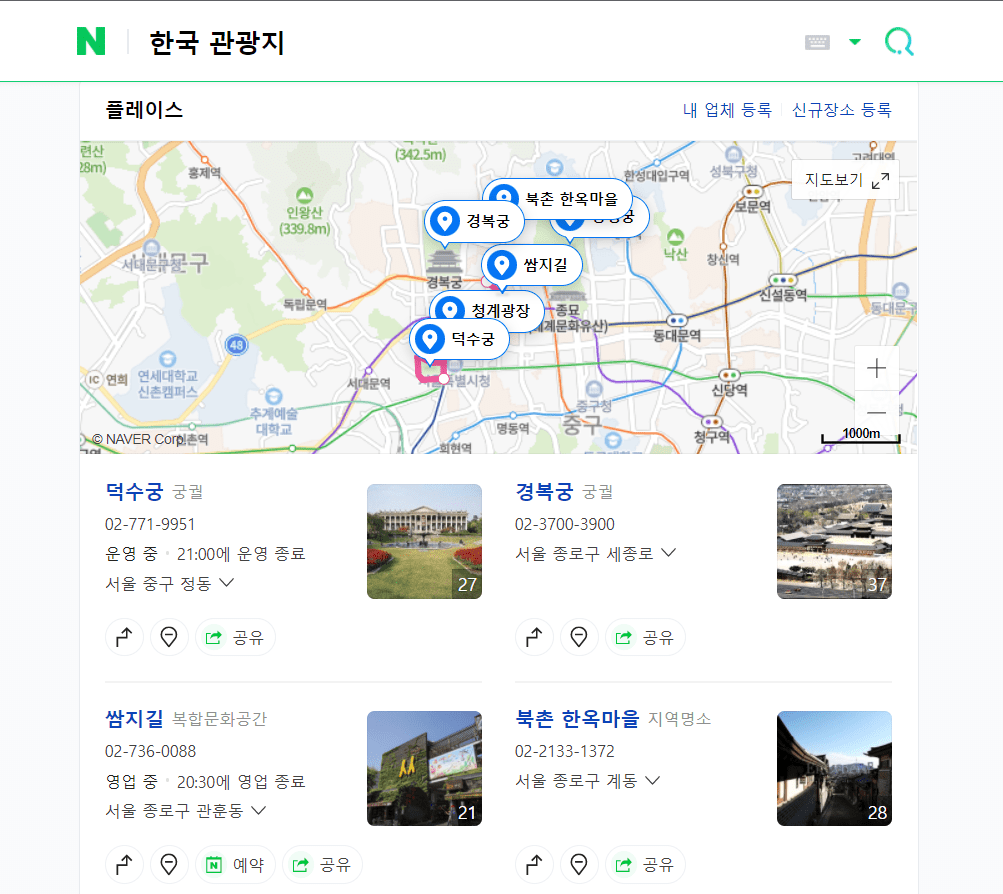Zoom out on the map with minus control
The height and width of the screenshot is (894, 1003).
click(x=876, y=412)
